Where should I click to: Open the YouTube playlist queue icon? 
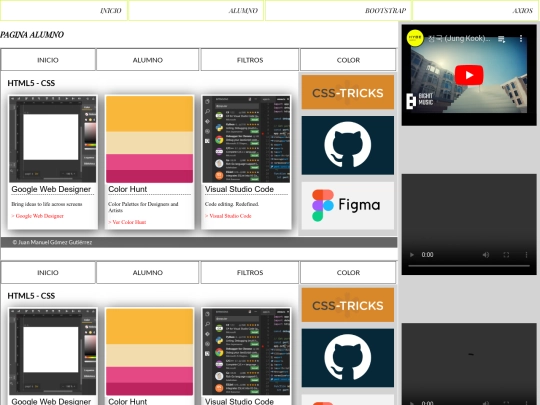pos(501,39)
